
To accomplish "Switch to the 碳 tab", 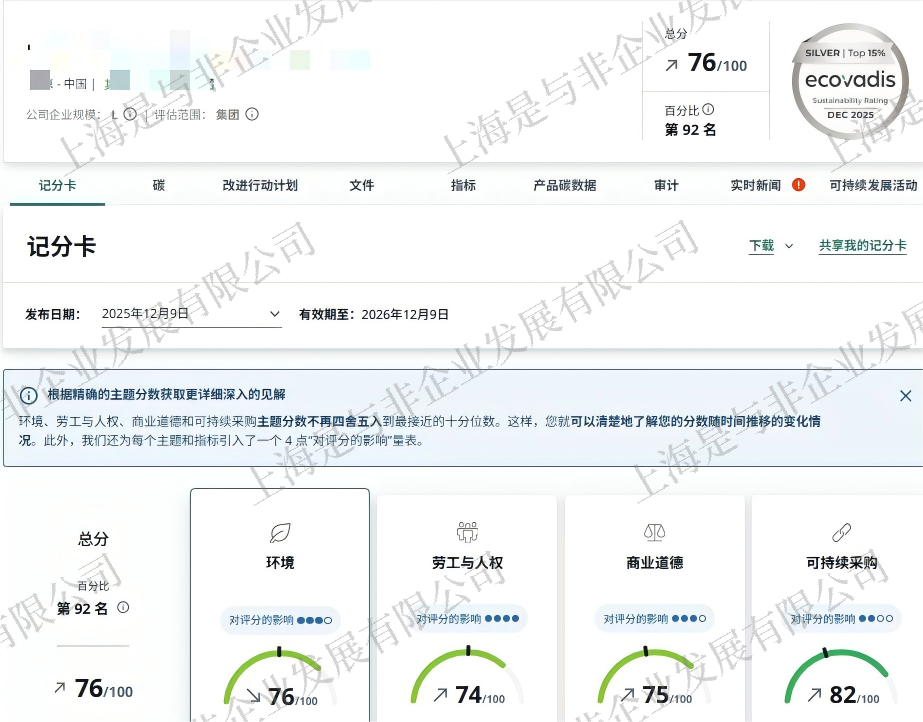I will click(157, 185).
